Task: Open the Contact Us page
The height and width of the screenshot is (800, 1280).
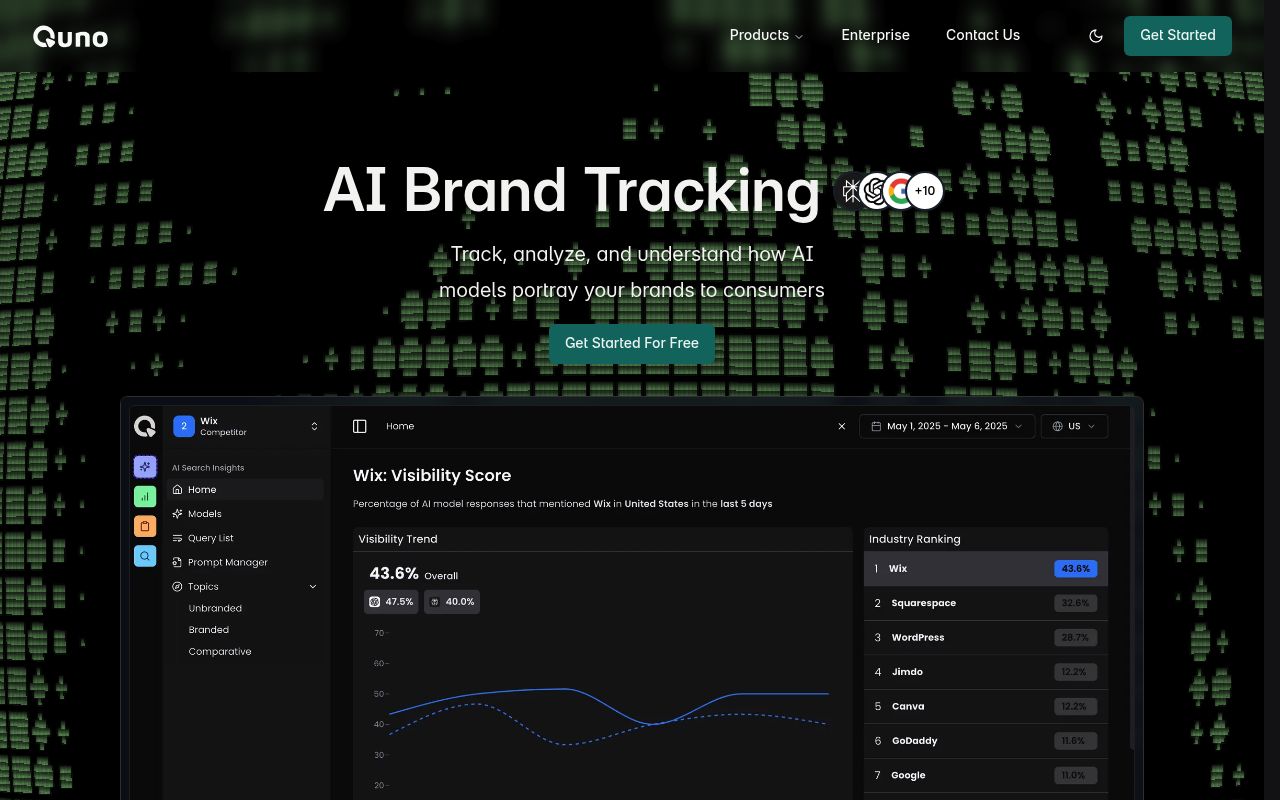Action: [983, 35]
